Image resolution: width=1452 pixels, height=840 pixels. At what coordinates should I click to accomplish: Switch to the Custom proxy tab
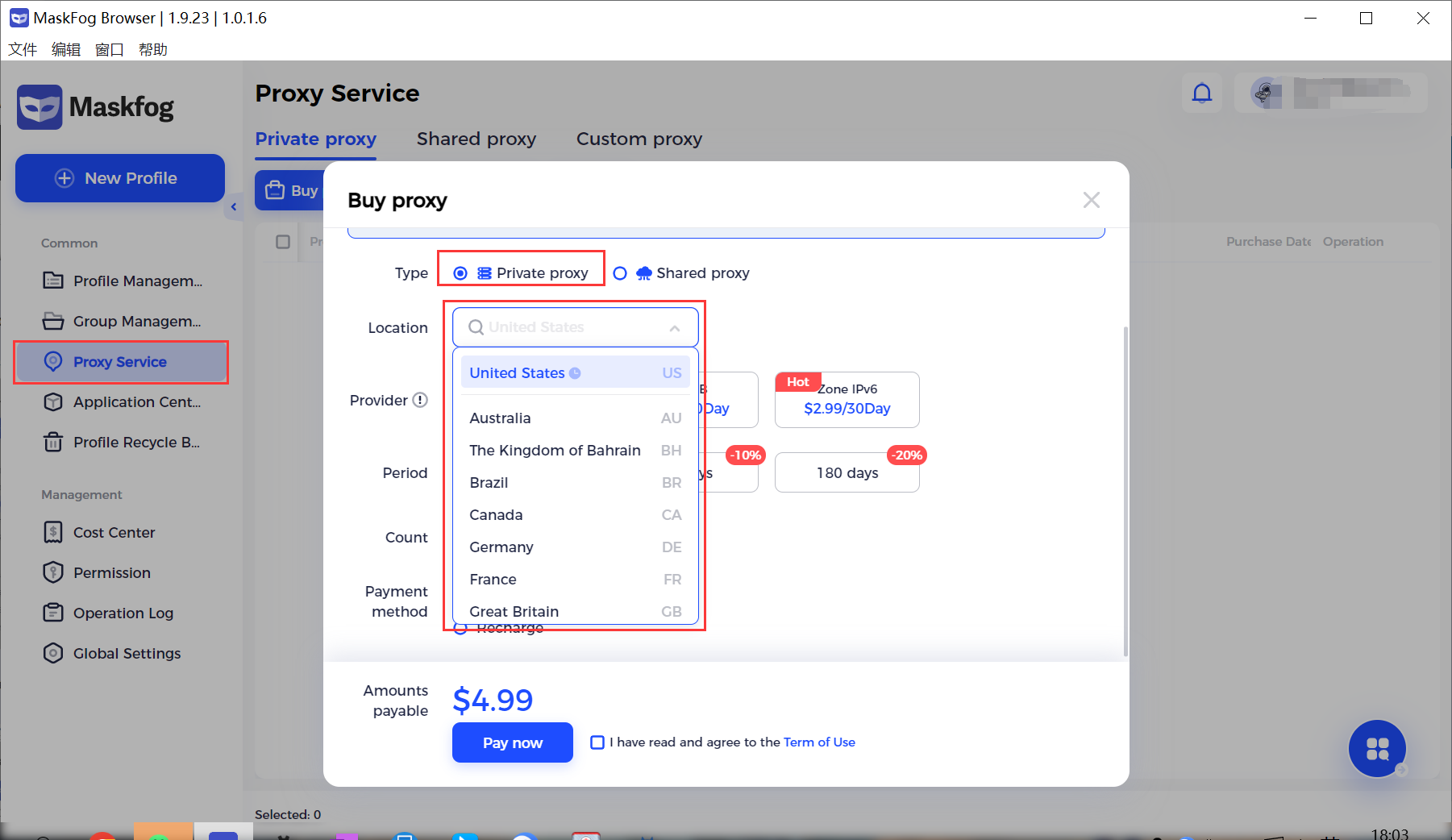pos(639,139)
